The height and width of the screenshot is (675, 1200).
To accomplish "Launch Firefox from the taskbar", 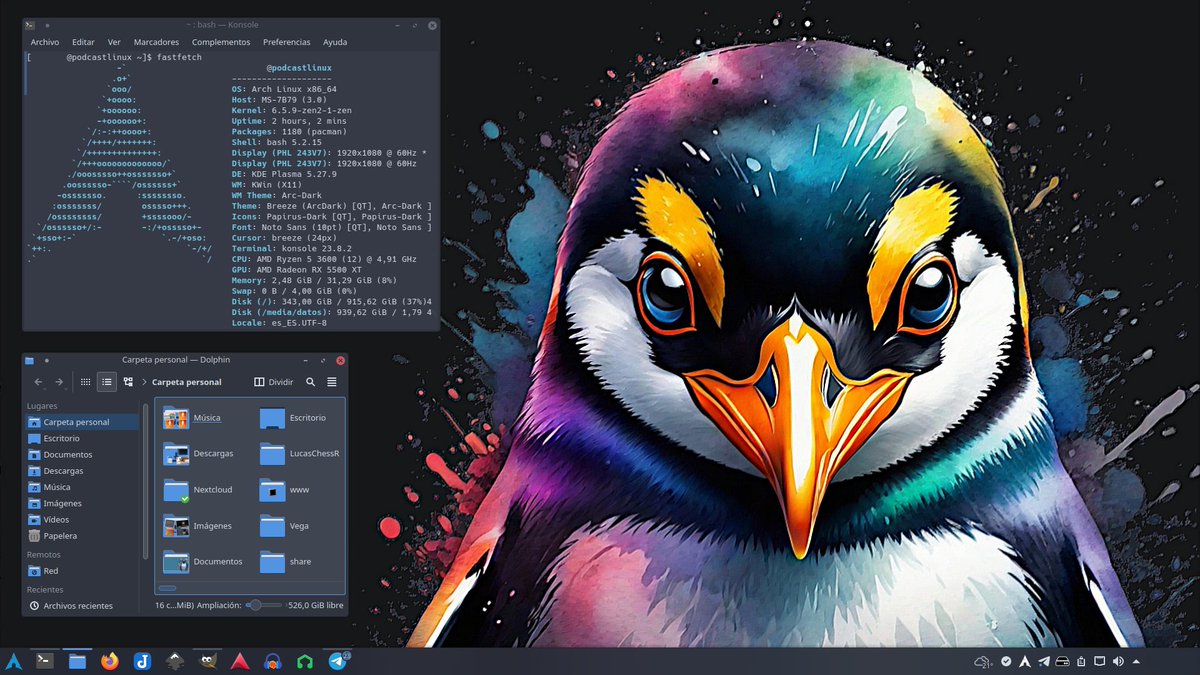I will click(x=109, y=660).
